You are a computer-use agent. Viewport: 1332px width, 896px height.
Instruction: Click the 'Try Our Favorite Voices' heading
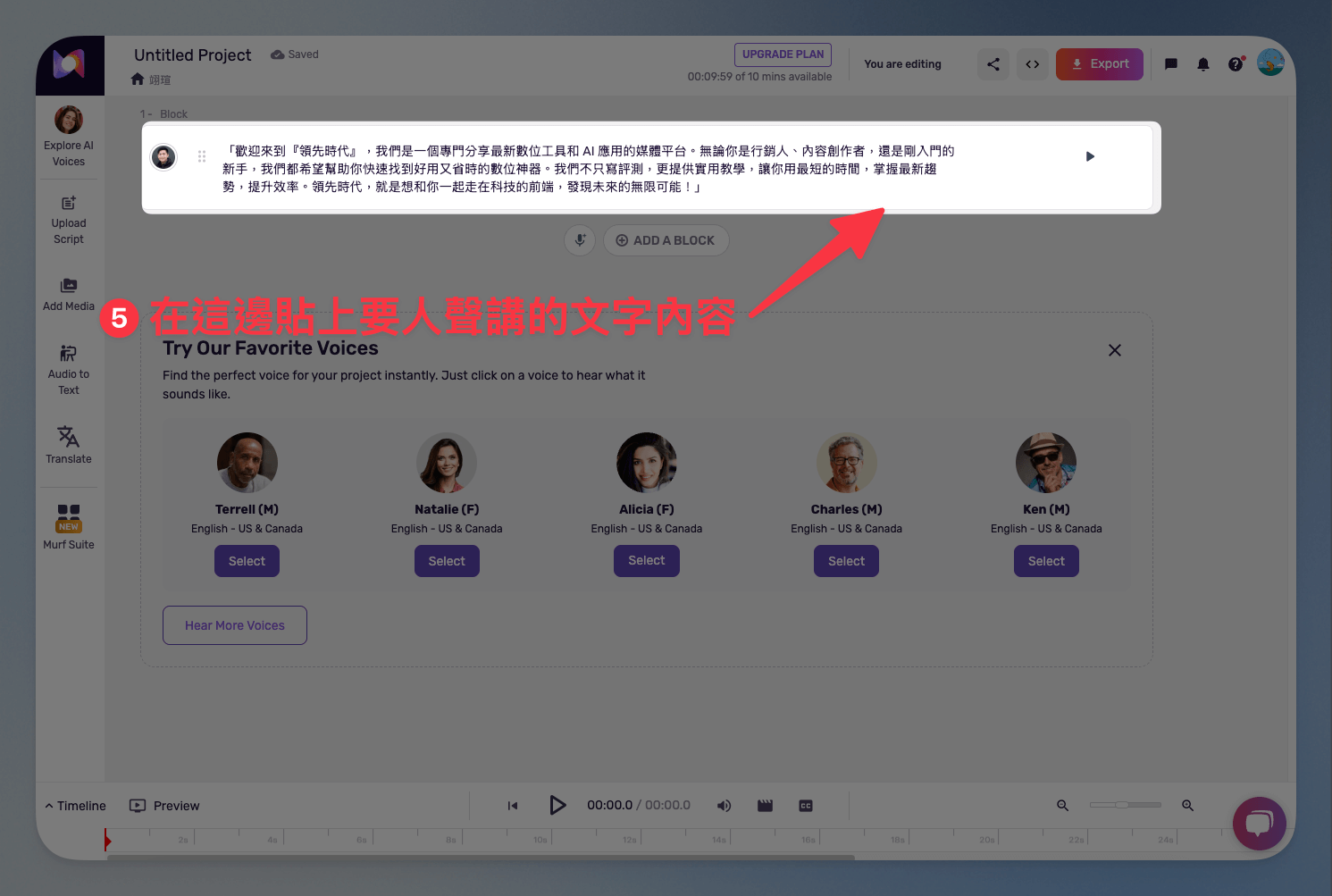click(271, 348)
